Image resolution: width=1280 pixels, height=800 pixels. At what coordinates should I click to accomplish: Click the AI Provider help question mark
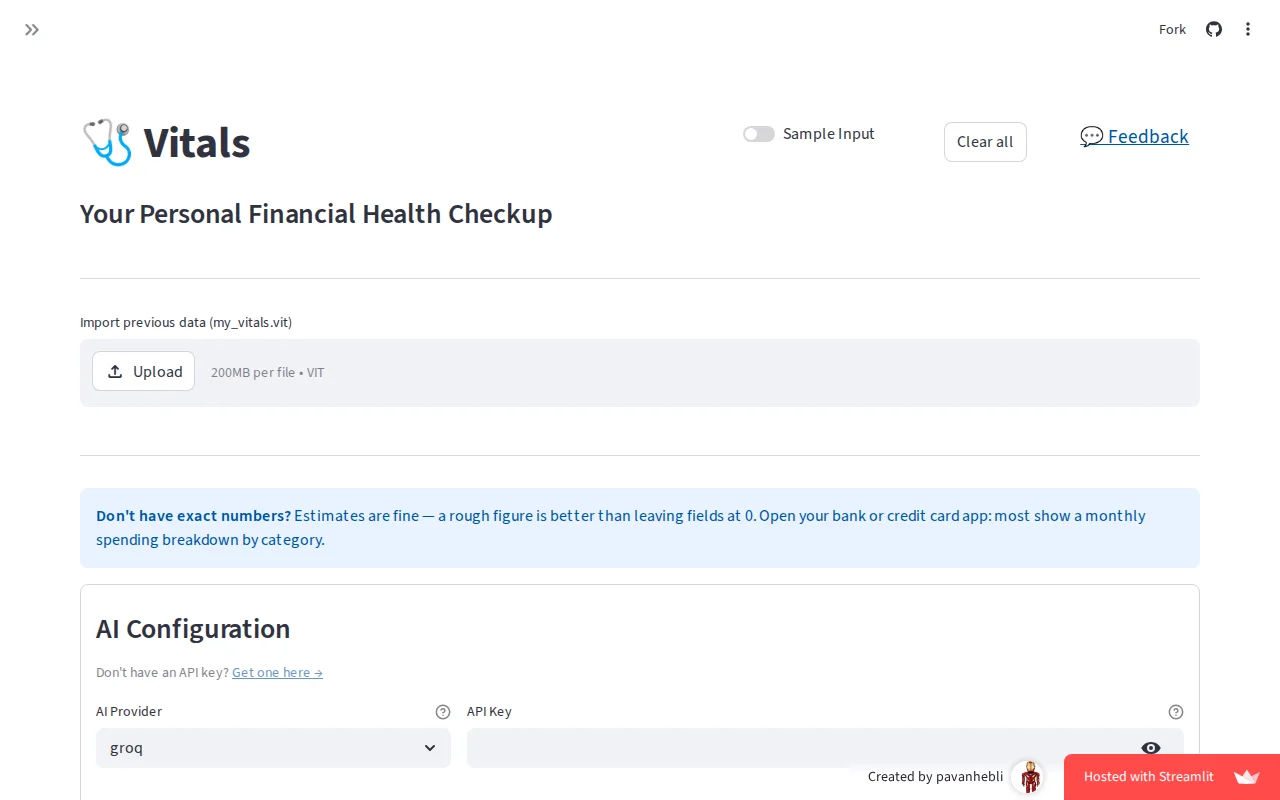(x=443, y=712)
